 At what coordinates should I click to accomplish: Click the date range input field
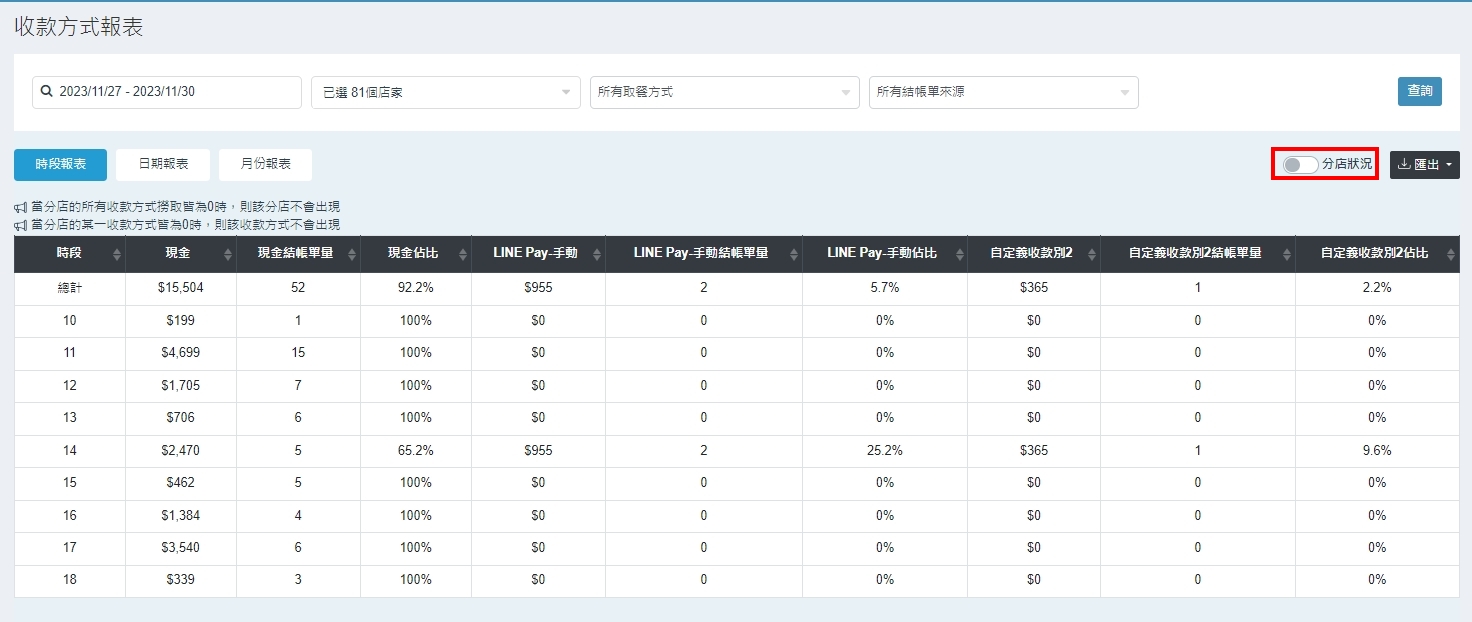[167, 92]
